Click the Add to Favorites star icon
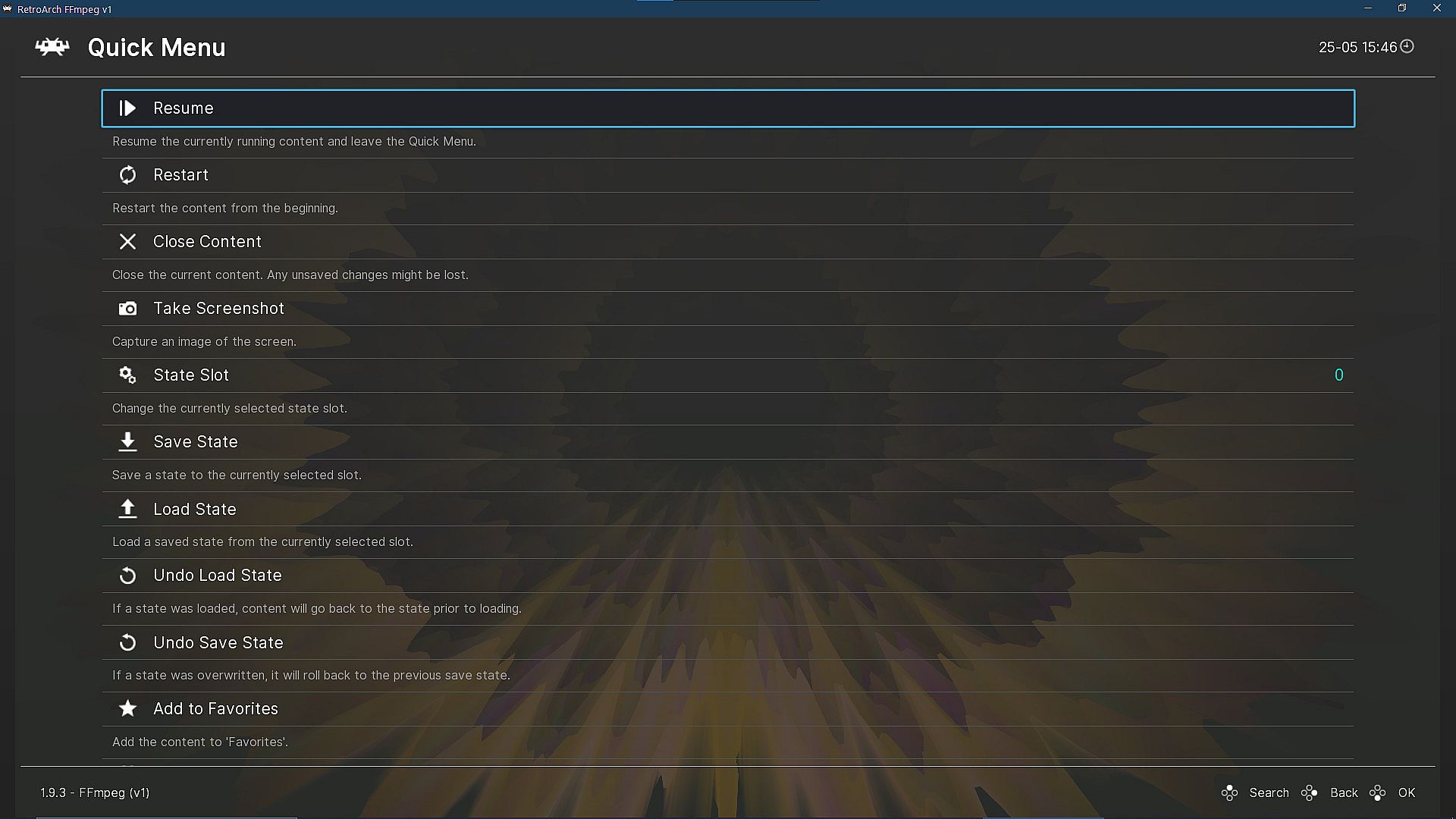 tap(127, 708)
